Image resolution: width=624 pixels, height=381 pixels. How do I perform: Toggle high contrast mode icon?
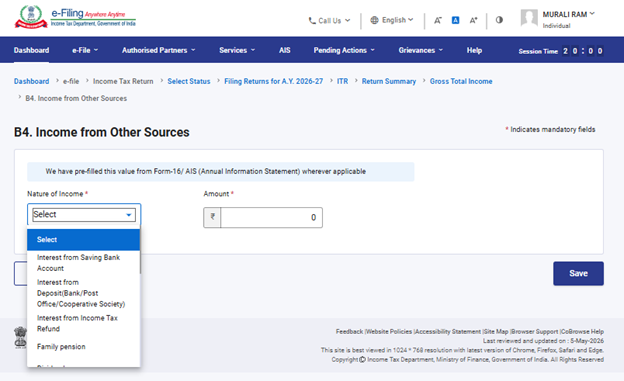tap(499, 20)
